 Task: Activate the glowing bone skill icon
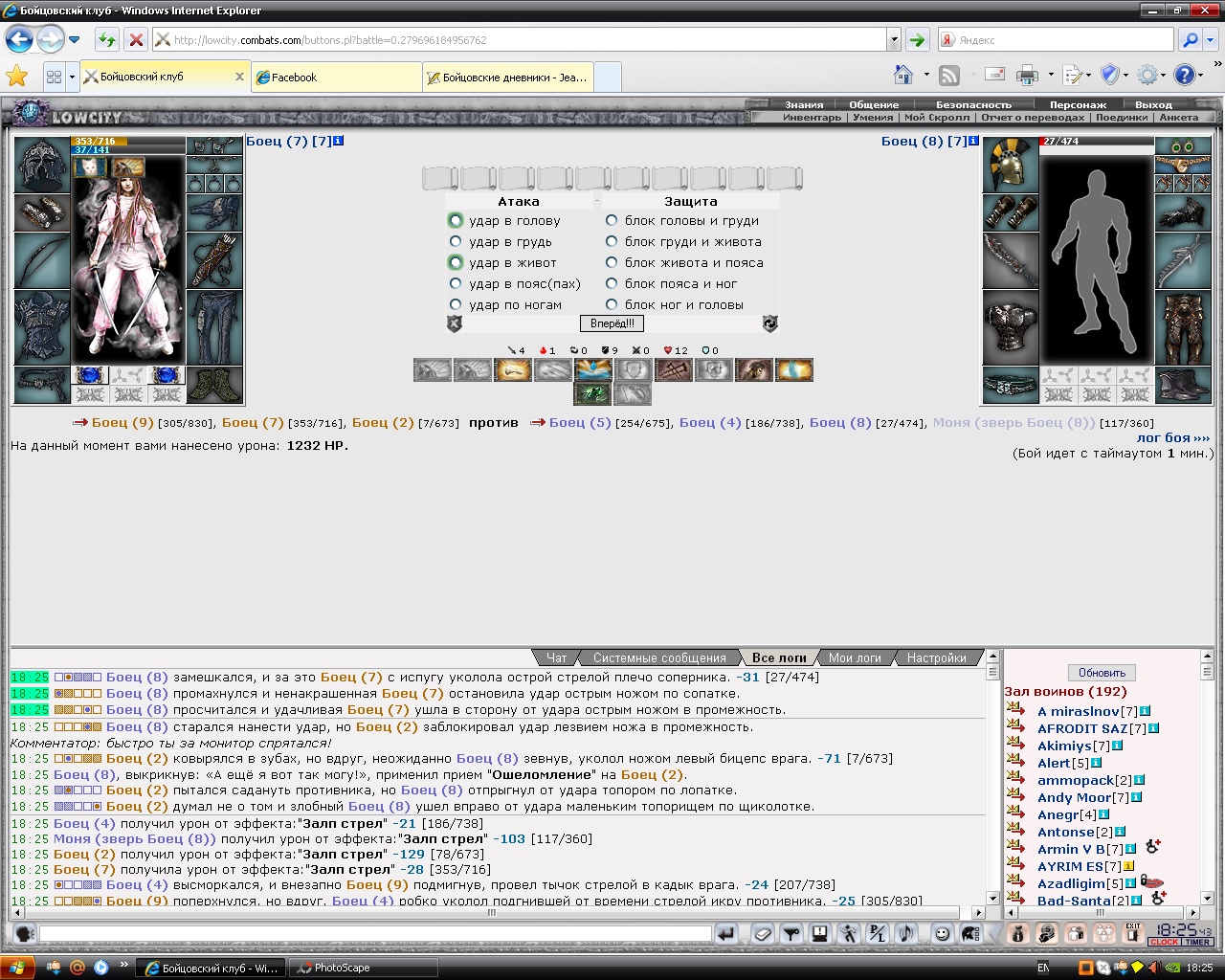point(513,369)
